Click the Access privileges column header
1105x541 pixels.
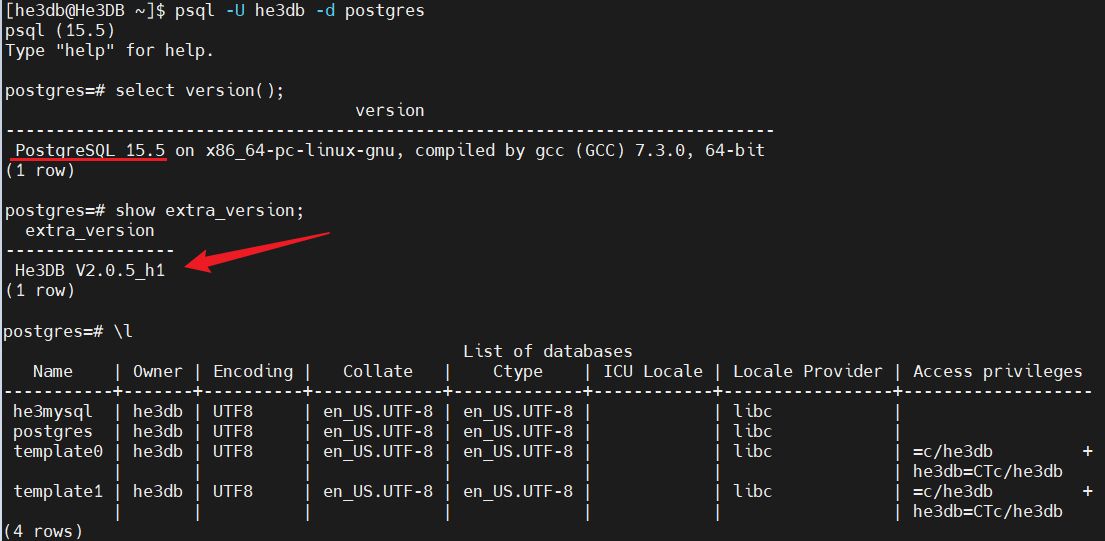pyautogui.click(x=997, y=371)
